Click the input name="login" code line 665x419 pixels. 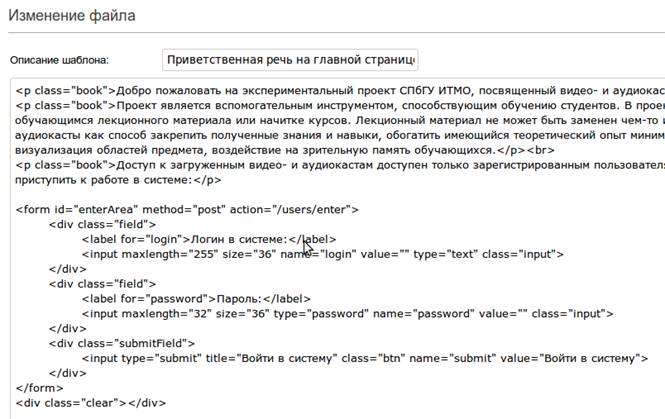[x=320, y=254]
